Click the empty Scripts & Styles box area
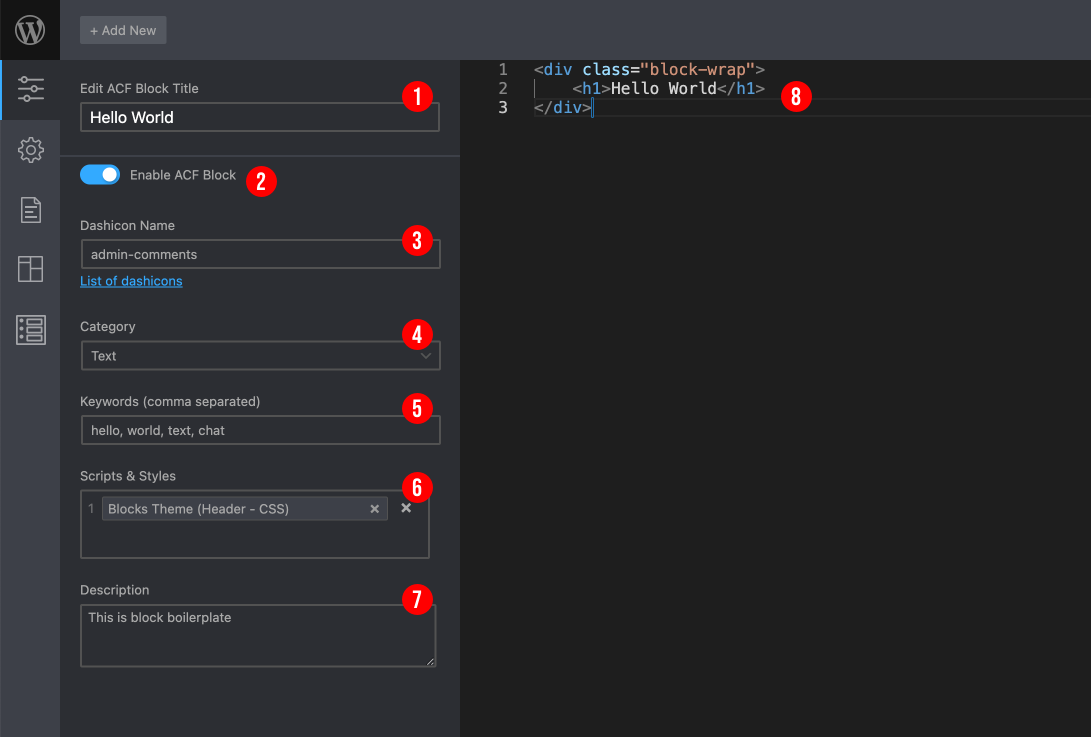The image size is (1091, 737). coord(255,539)
